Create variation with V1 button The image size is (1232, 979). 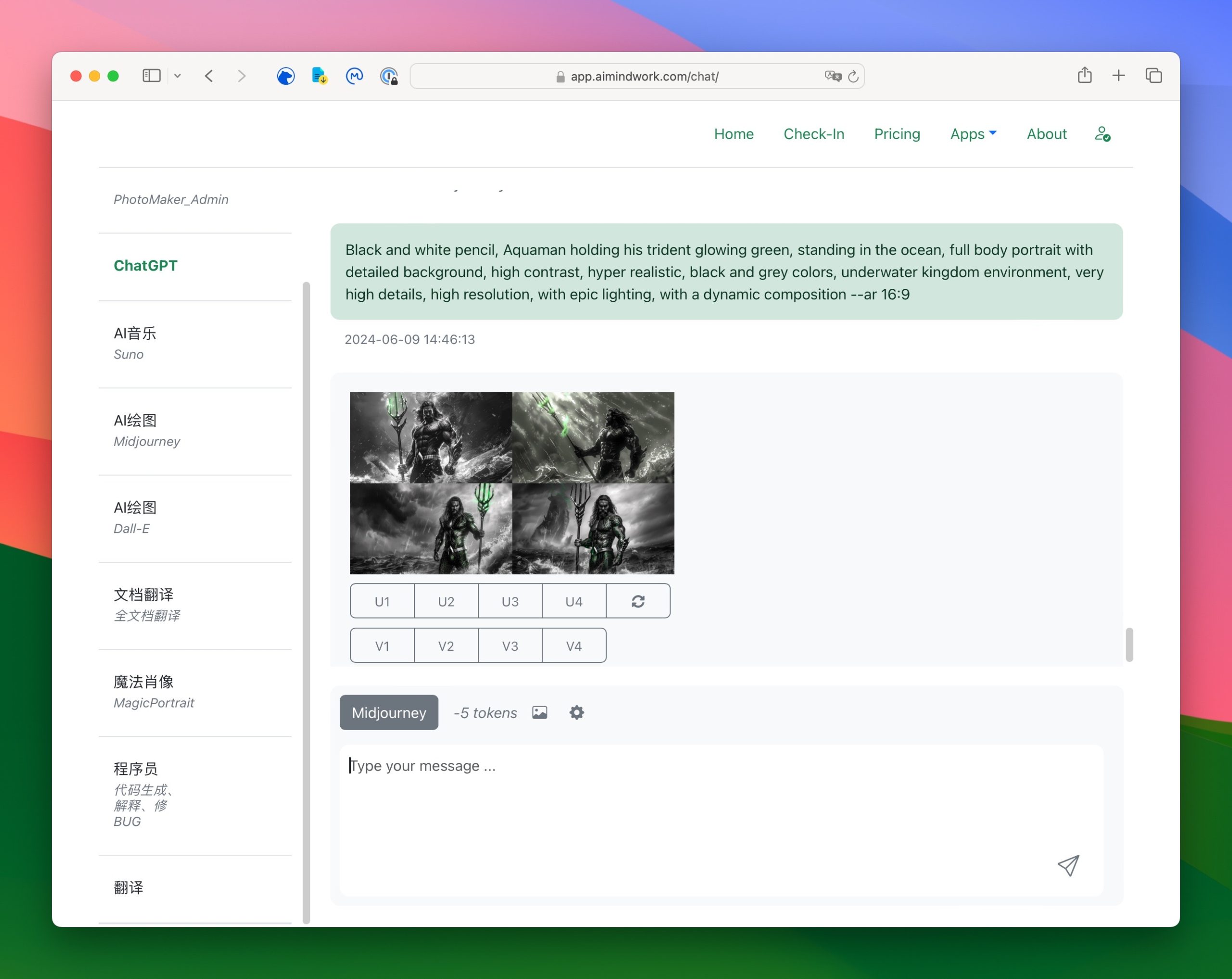pyautogui.click(x=382, y=646)
